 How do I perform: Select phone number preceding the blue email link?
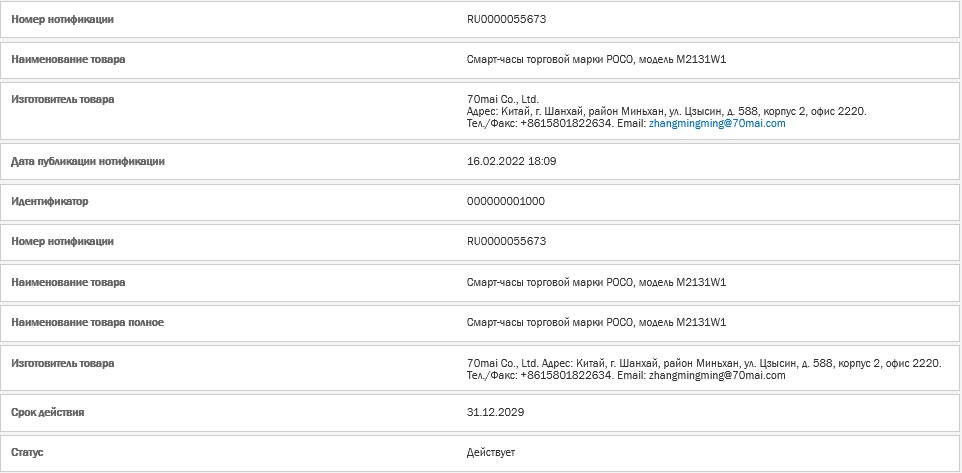pos(566,123)
